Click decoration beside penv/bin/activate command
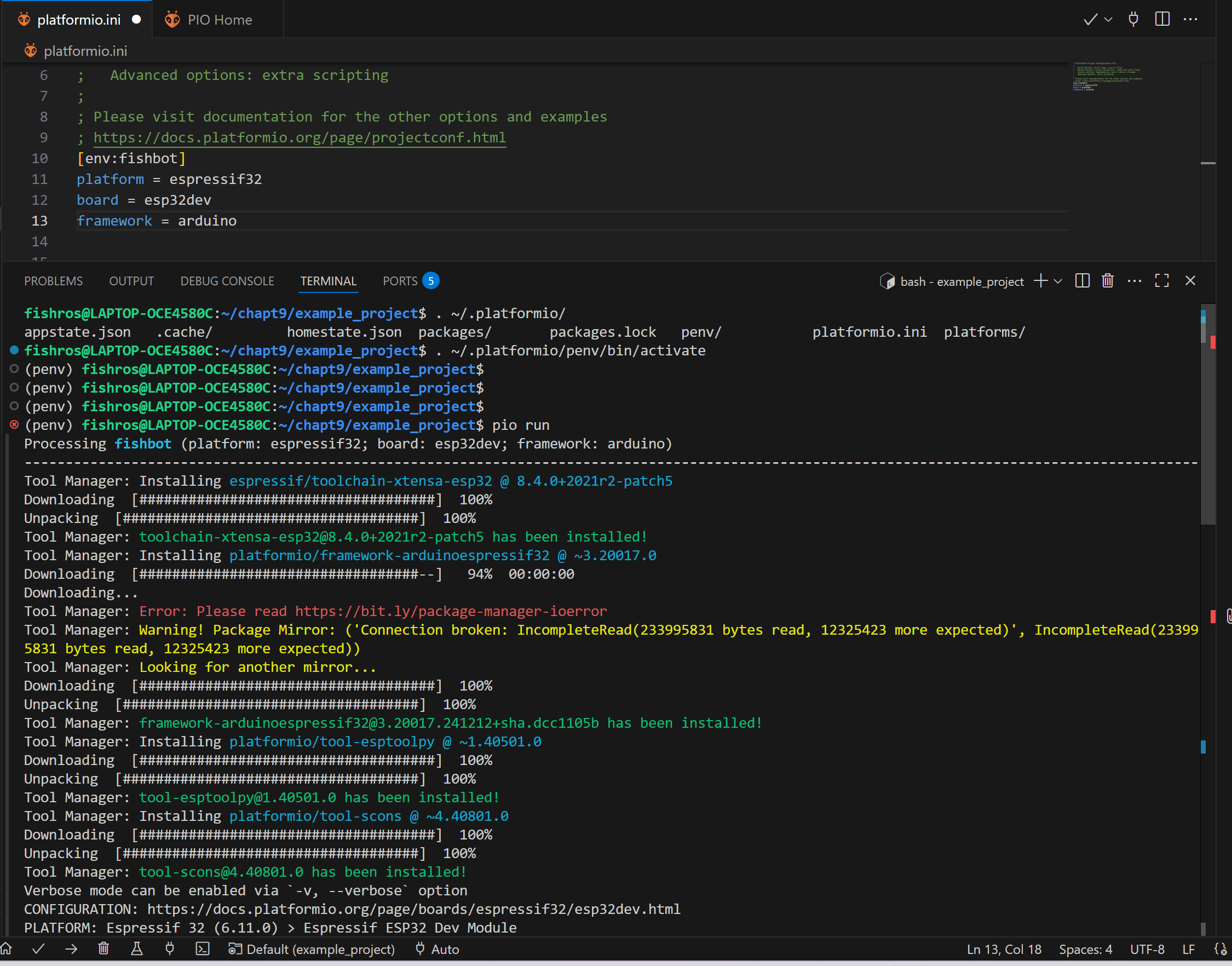 point(14,350)
